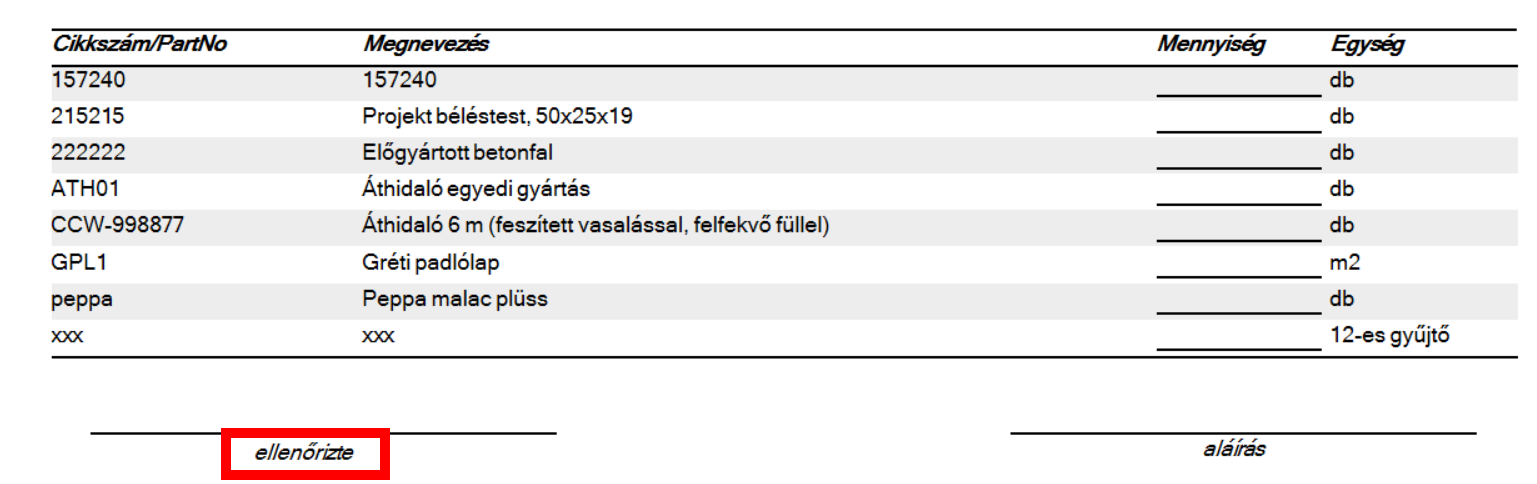
Task: Click the Egység column header
Action: [x=1367, y=45]
